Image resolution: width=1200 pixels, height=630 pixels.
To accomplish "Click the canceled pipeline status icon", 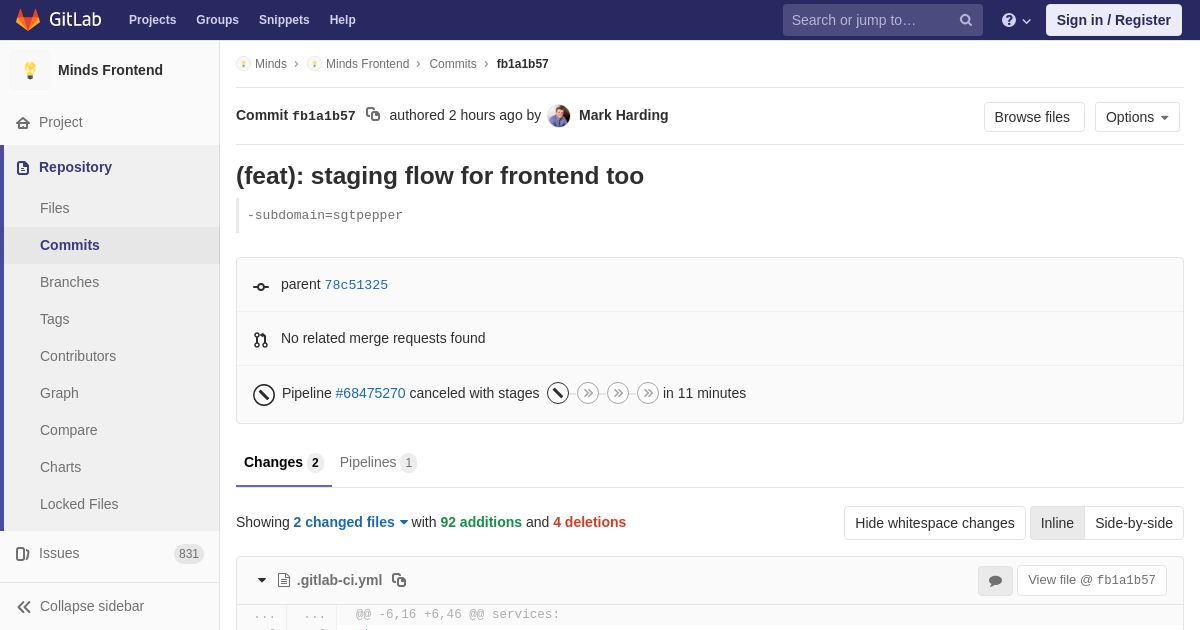I will click(x=264, y=395).
